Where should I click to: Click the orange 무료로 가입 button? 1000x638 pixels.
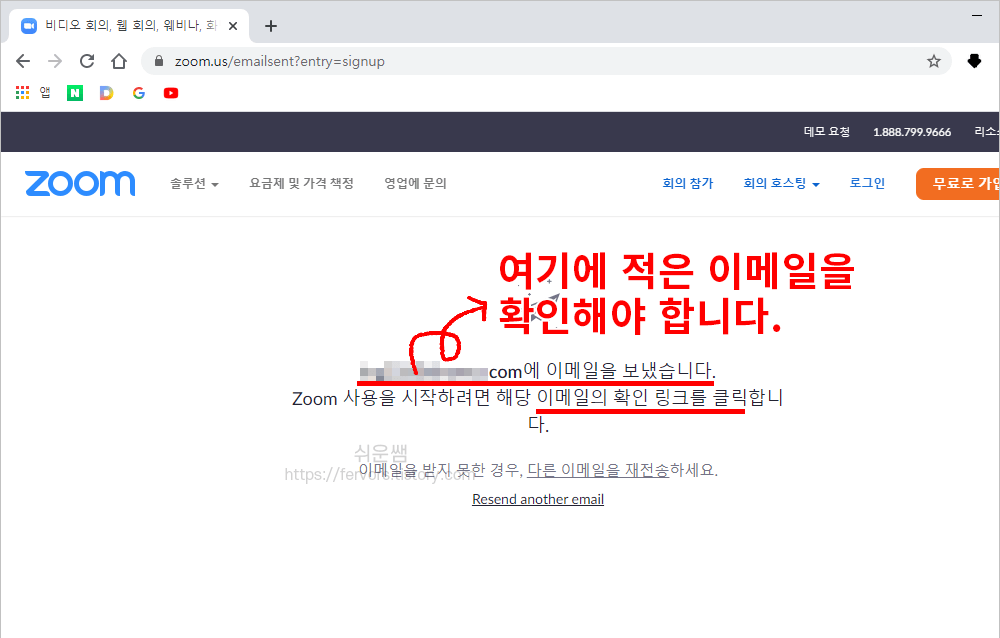pyautogui.click(x=958, y=184)
